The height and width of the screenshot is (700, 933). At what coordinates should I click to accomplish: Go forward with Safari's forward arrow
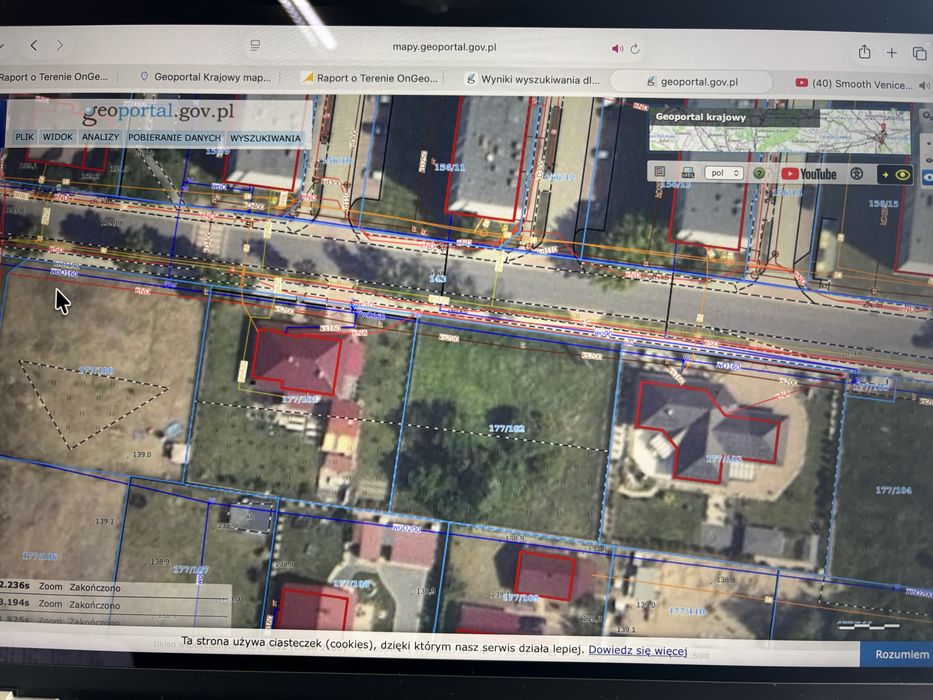pyautogui.click(x=60, y=45)
